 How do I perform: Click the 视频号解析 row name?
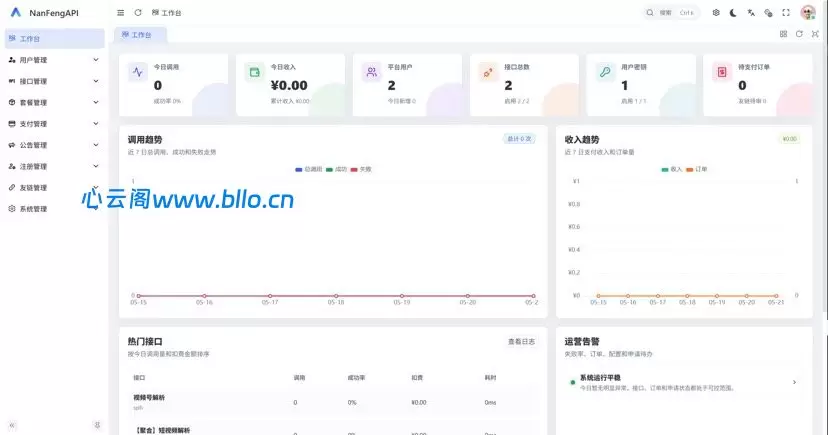(x=149, y=398)
